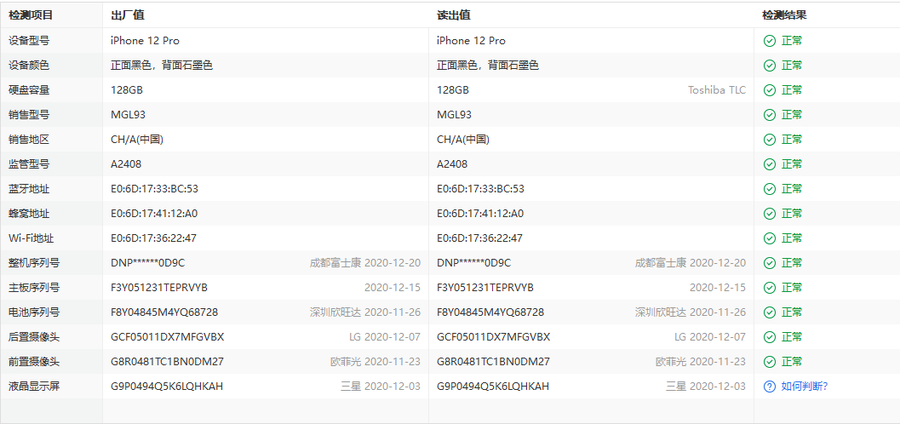Click factory rear camera serial GCF05011DX7MFGVBX
This screenshot has height=424, width=900.
tap(168, 337)
